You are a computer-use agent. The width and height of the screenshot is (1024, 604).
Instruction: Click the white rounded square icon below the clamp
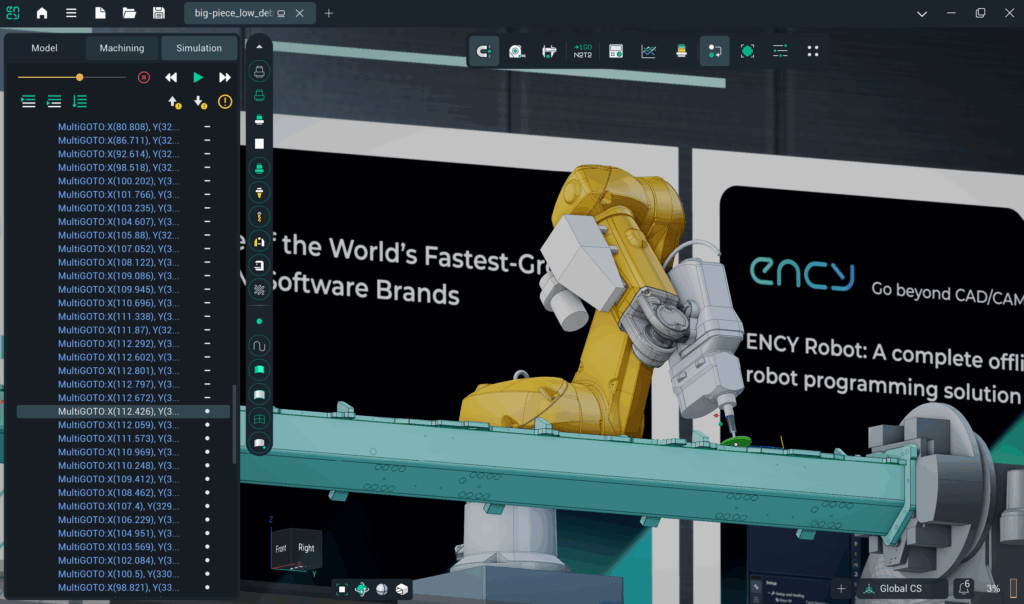click(259, 265)
